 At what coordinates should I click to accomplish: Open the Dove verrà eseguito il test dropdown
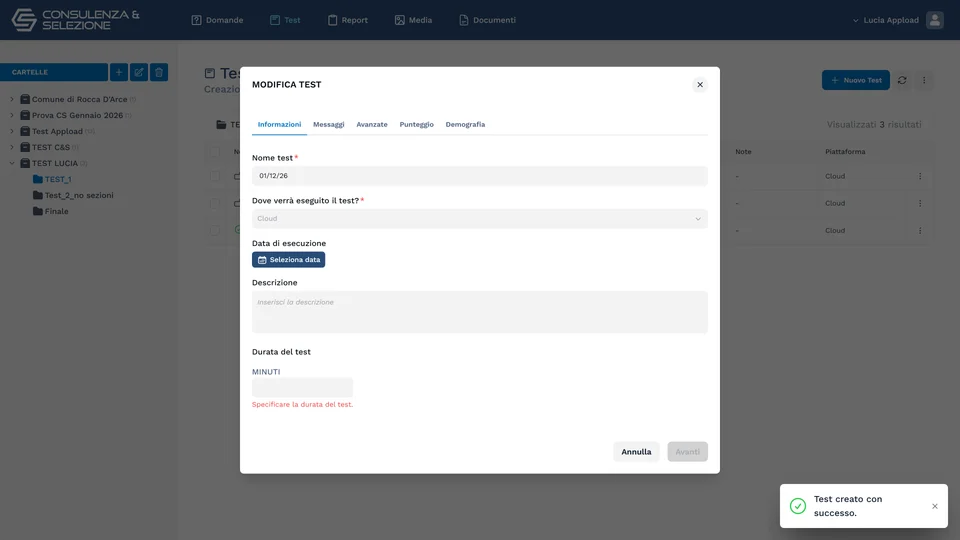(479, 219)
